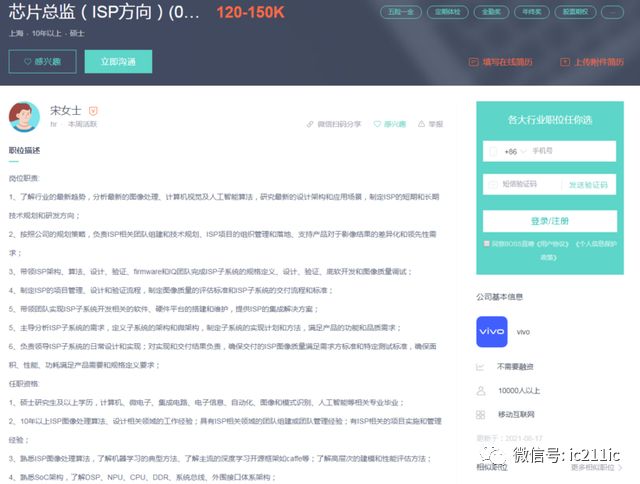Click the vivo company name text
640x484 pixels.
click(x=523, y=332)
